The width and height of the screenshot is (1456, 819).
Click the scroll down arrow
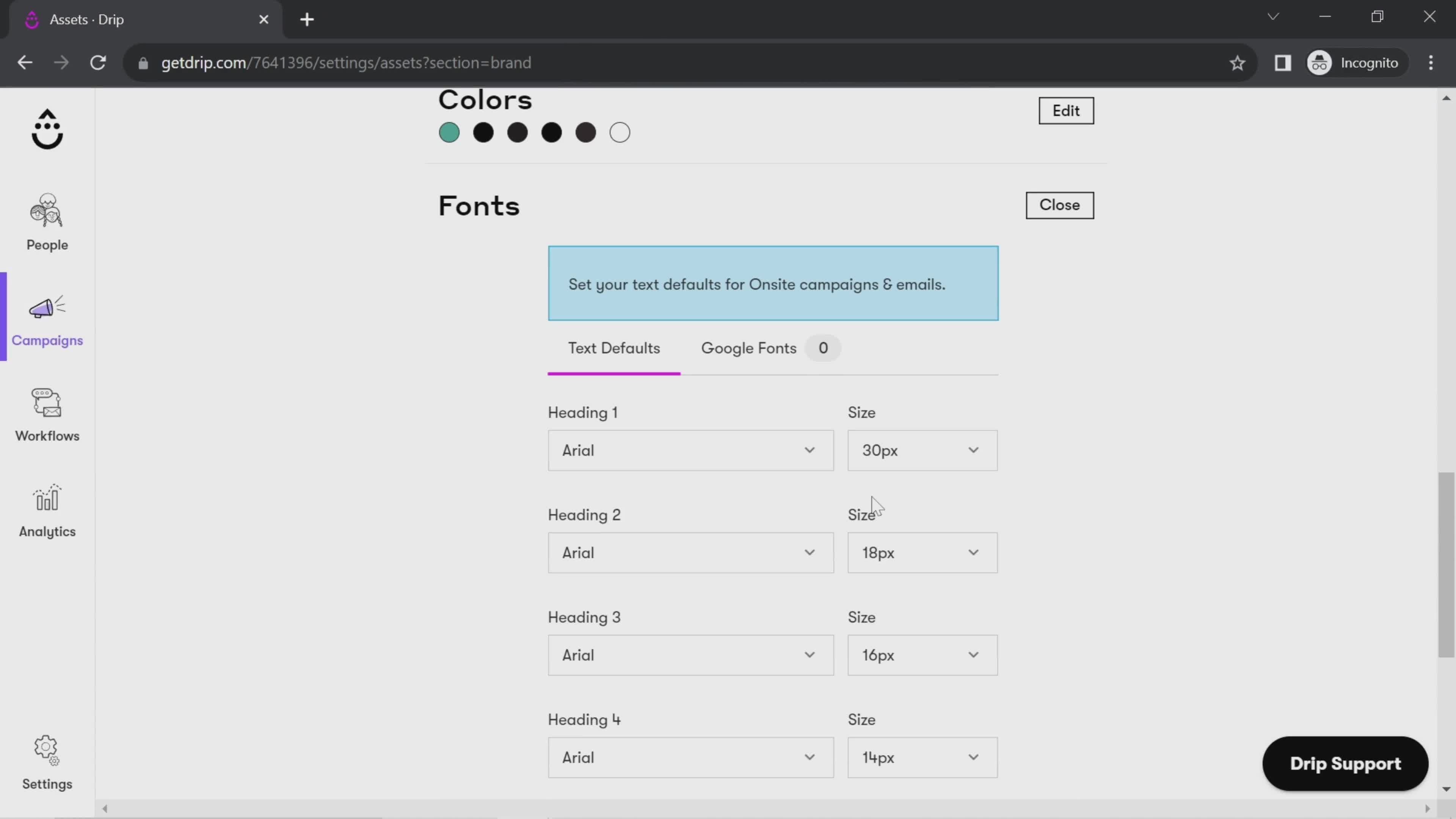(x=1446, y=789)
